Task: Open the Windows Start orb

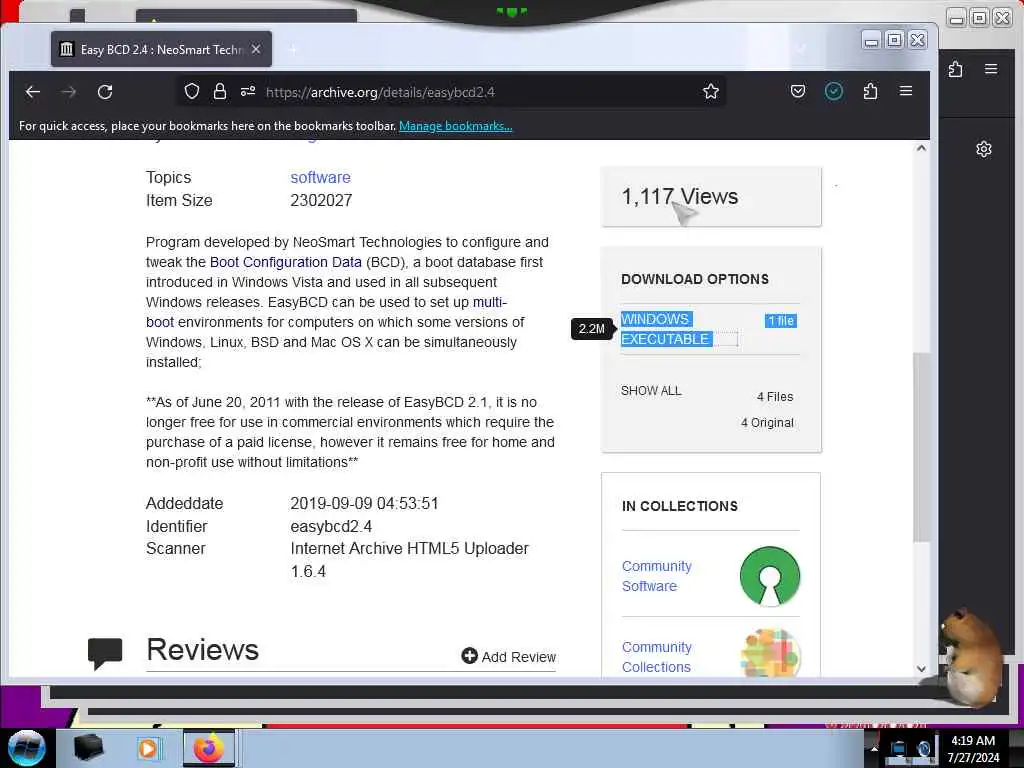Action: (27, 748)
